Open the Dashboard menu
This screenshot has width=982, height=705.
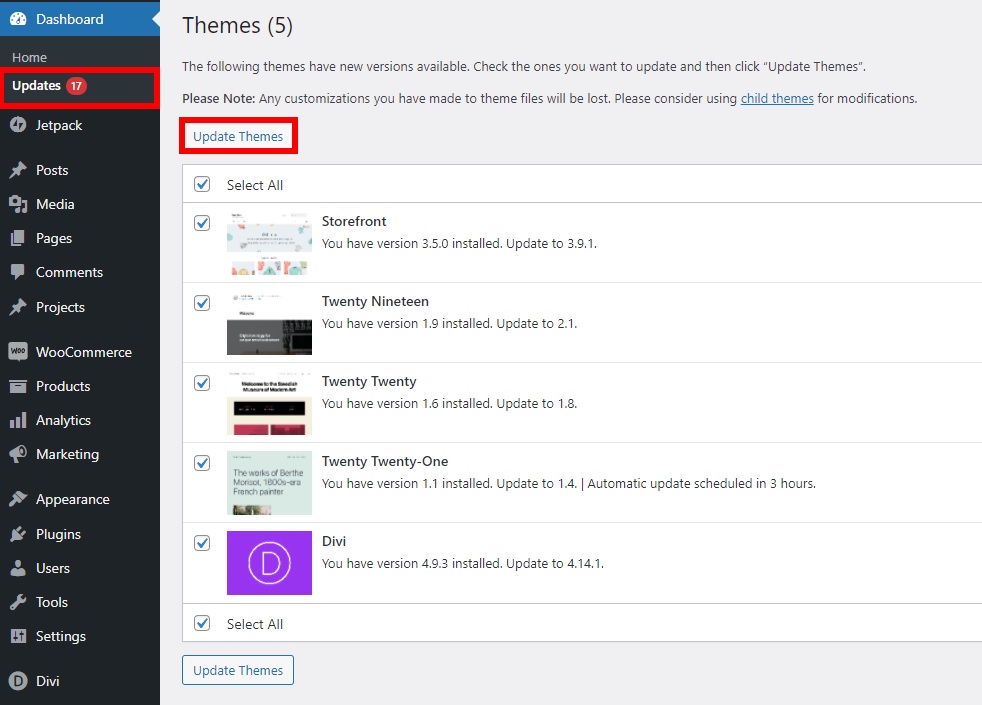[70, 19]
